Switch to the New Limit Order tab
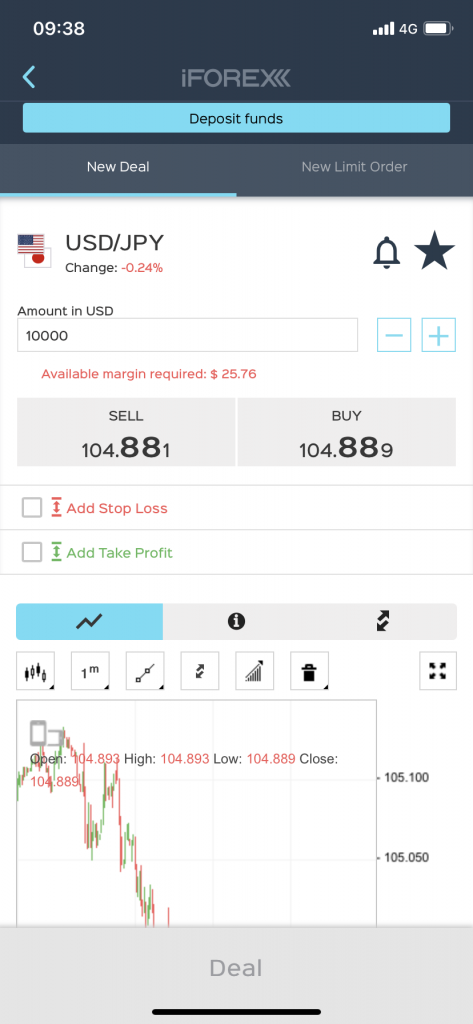Image resolution: width=473 pixels, height=1024 pixels. click(x=355, y=167)
